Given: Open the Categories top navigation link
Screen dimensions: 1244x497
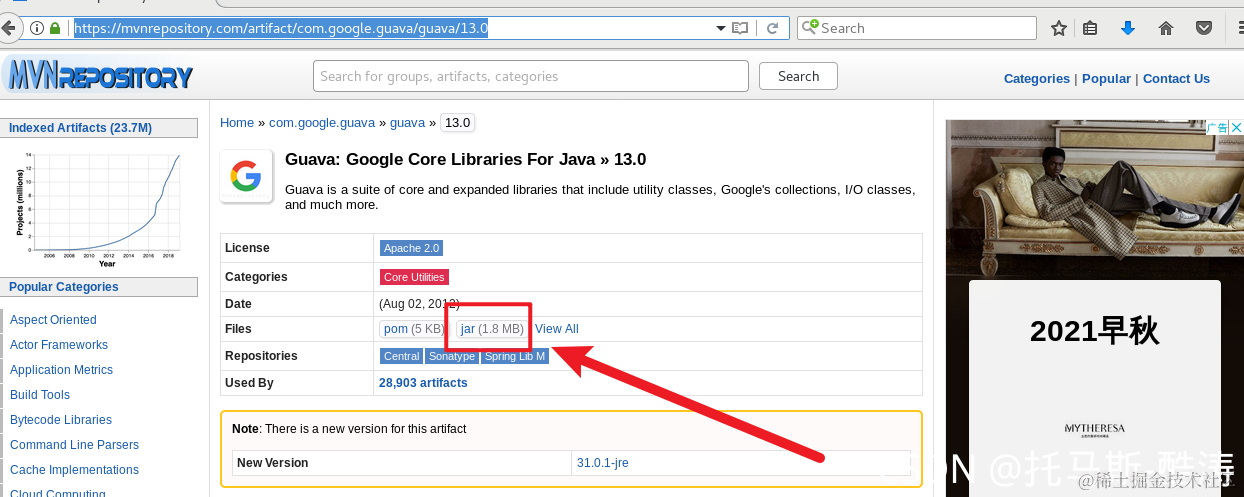Looking at the screenshot, I should (x=1036, y=78).
